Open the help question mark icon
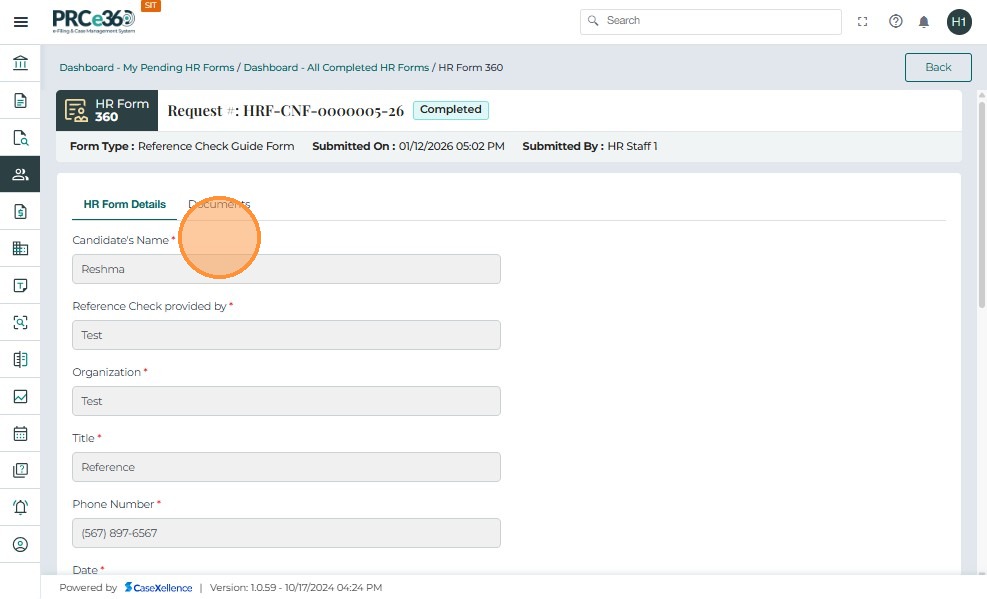Viewport: 987px width, 599px height. (x=895, y=21)
